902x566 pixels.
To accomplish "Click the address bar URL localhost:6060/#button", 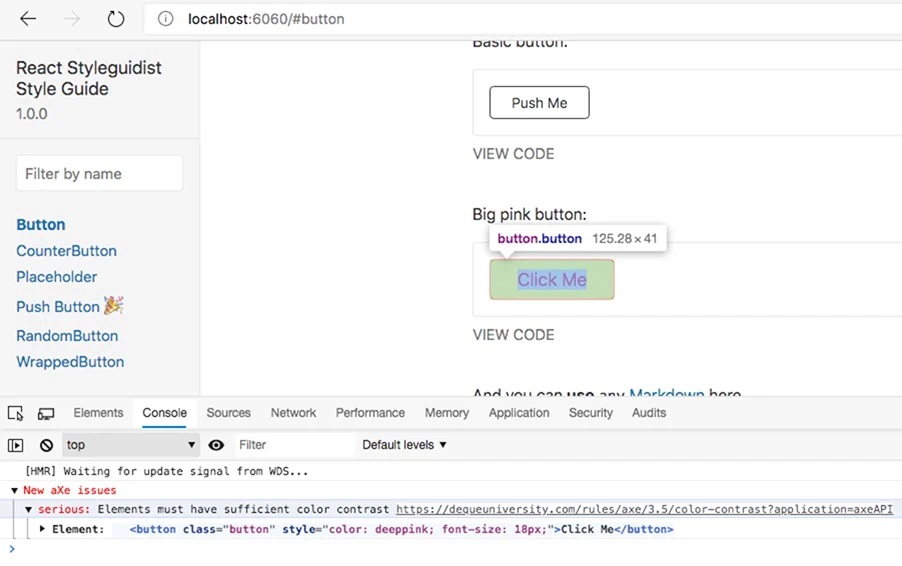I will pyautogui.click(x=266, y=19).
